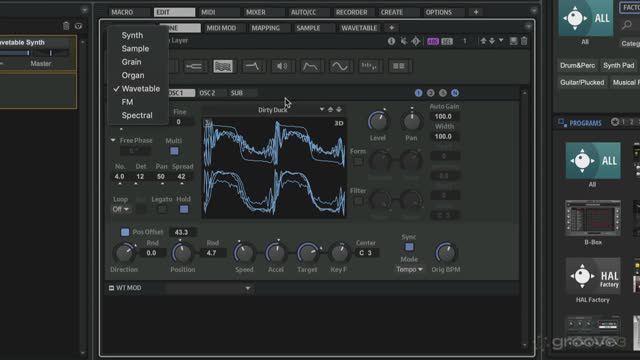The width and height of the screenshot is (640, 360).
Task: Choose Sample from oscillator type menu
Action: click(135, 49)
